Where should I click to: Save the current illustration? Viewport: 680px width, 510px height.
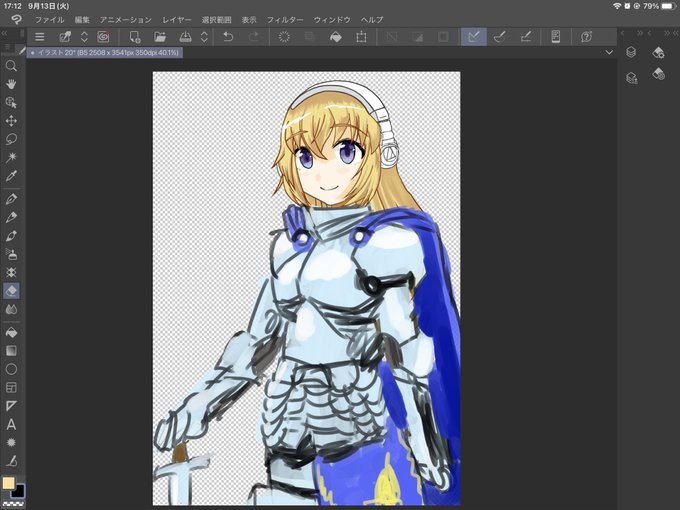(186, 37)
